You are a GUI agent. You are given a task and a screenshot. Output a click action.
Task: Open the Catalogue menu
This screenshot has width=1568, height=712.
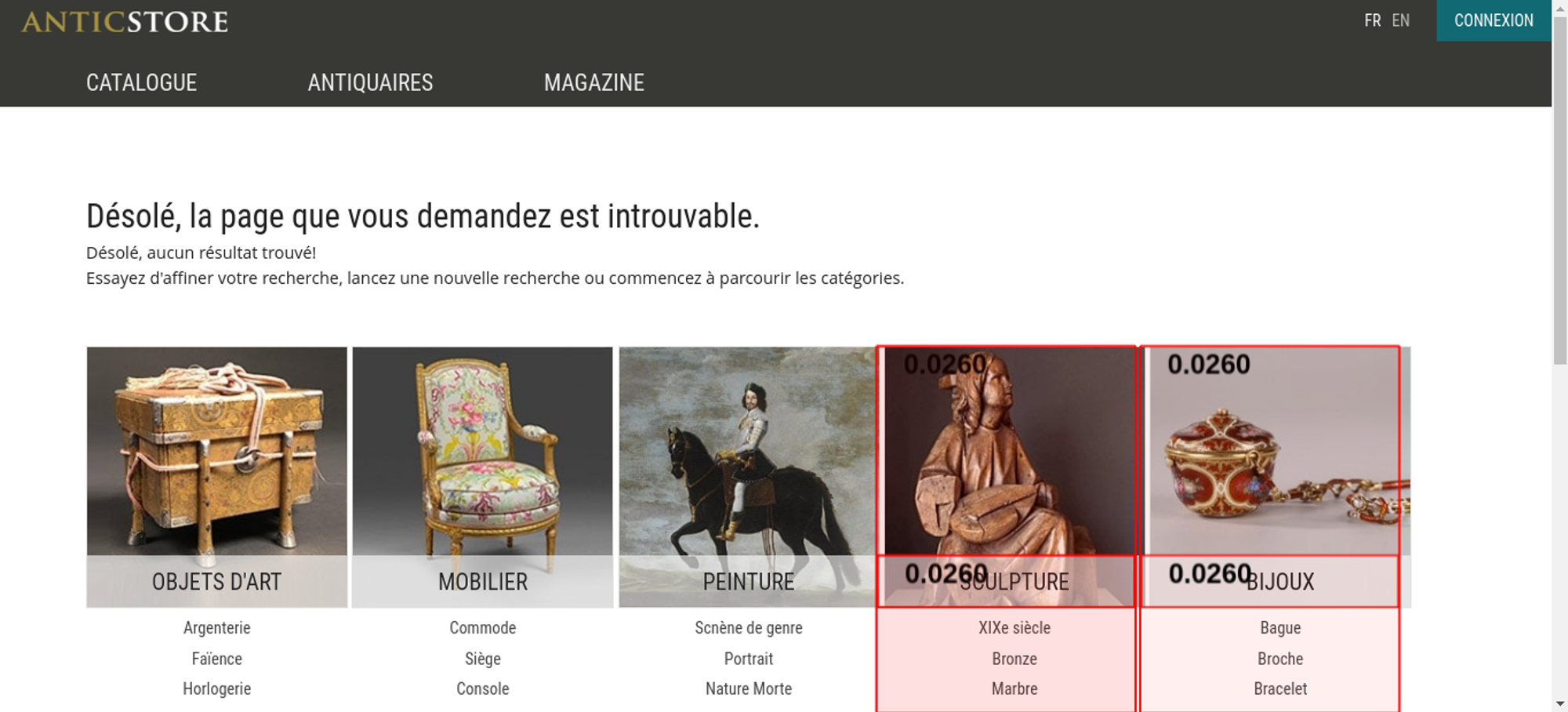click(141, 82)
